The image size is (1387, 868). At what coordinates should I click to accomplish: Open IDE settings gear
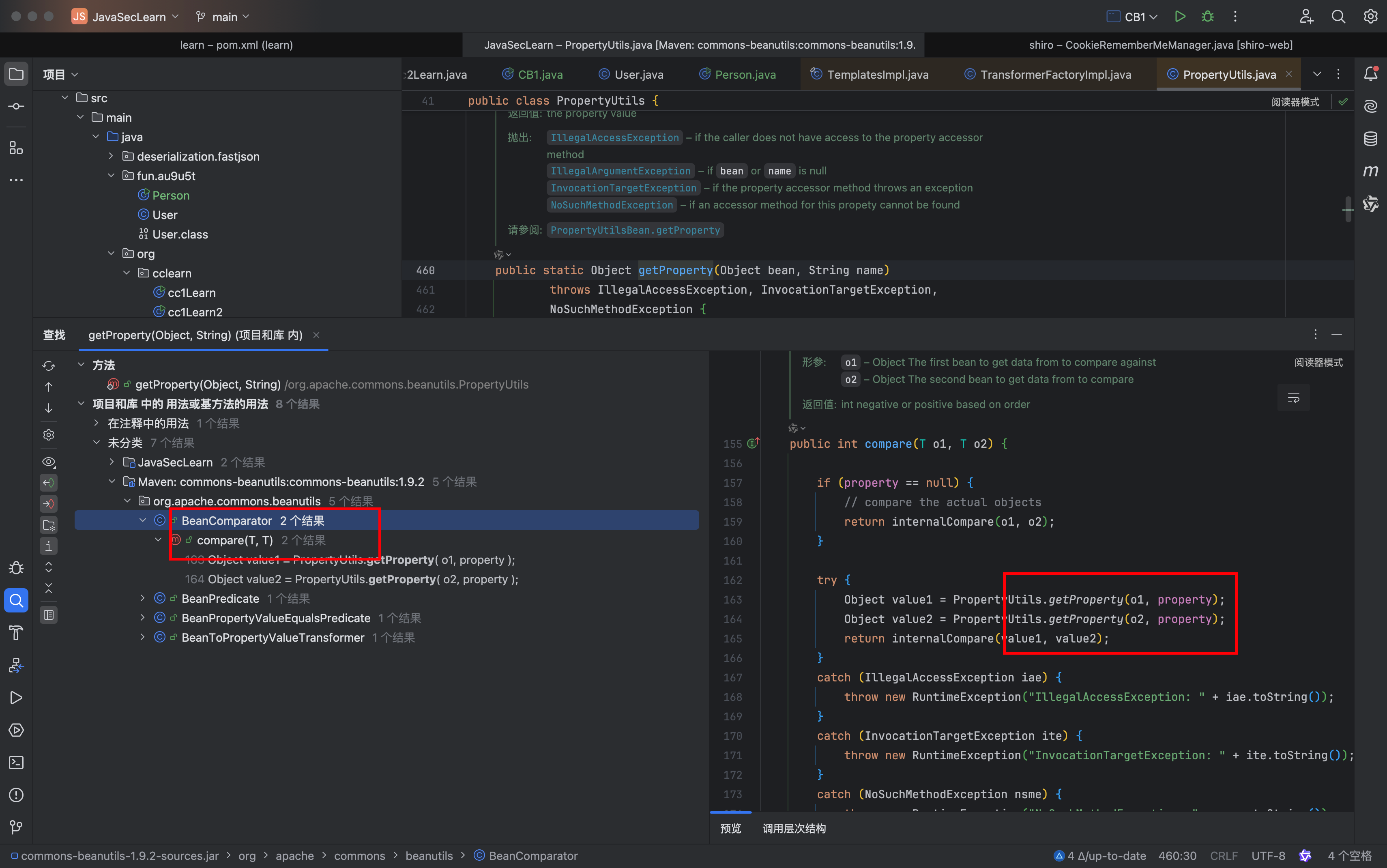pos(1370,17)
